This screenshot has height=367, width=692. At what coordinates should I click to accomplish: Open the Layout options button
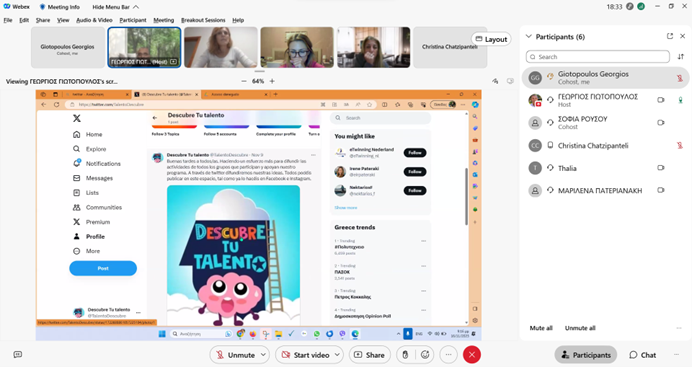pos(491,39)
